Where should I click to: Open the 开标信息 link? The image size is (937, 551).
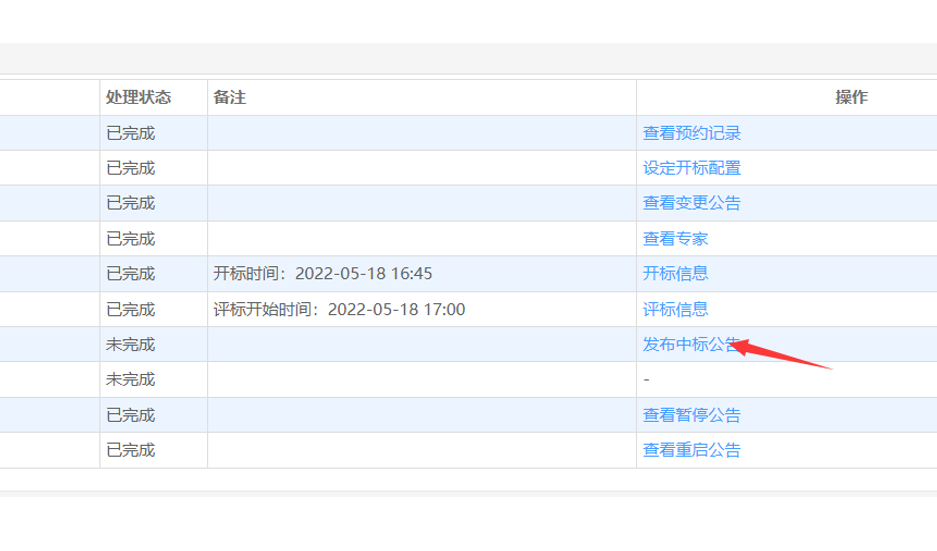pos(675,274)
